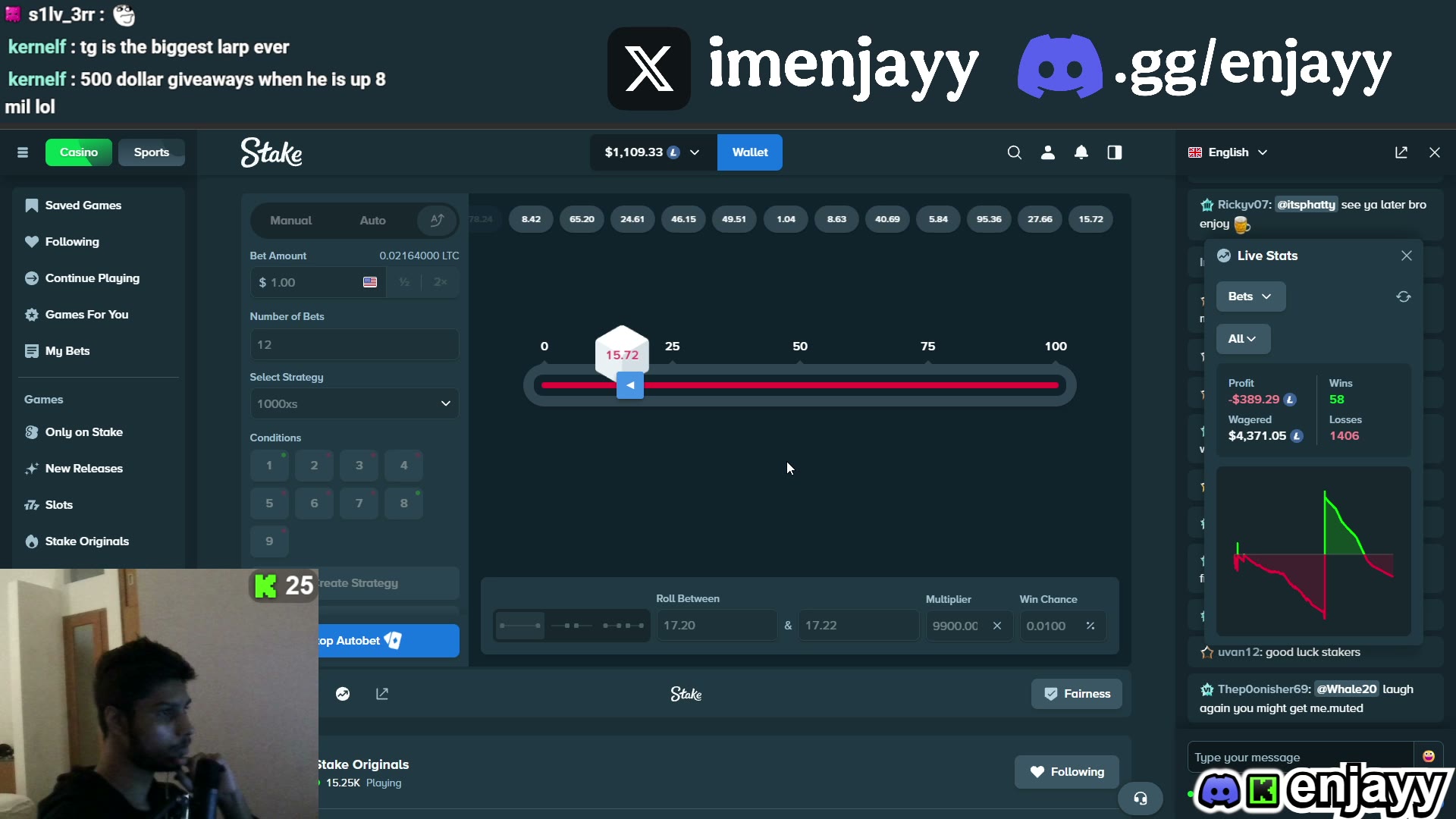Select condition 9
The image size is (1456, 819).
click(269, 541)
